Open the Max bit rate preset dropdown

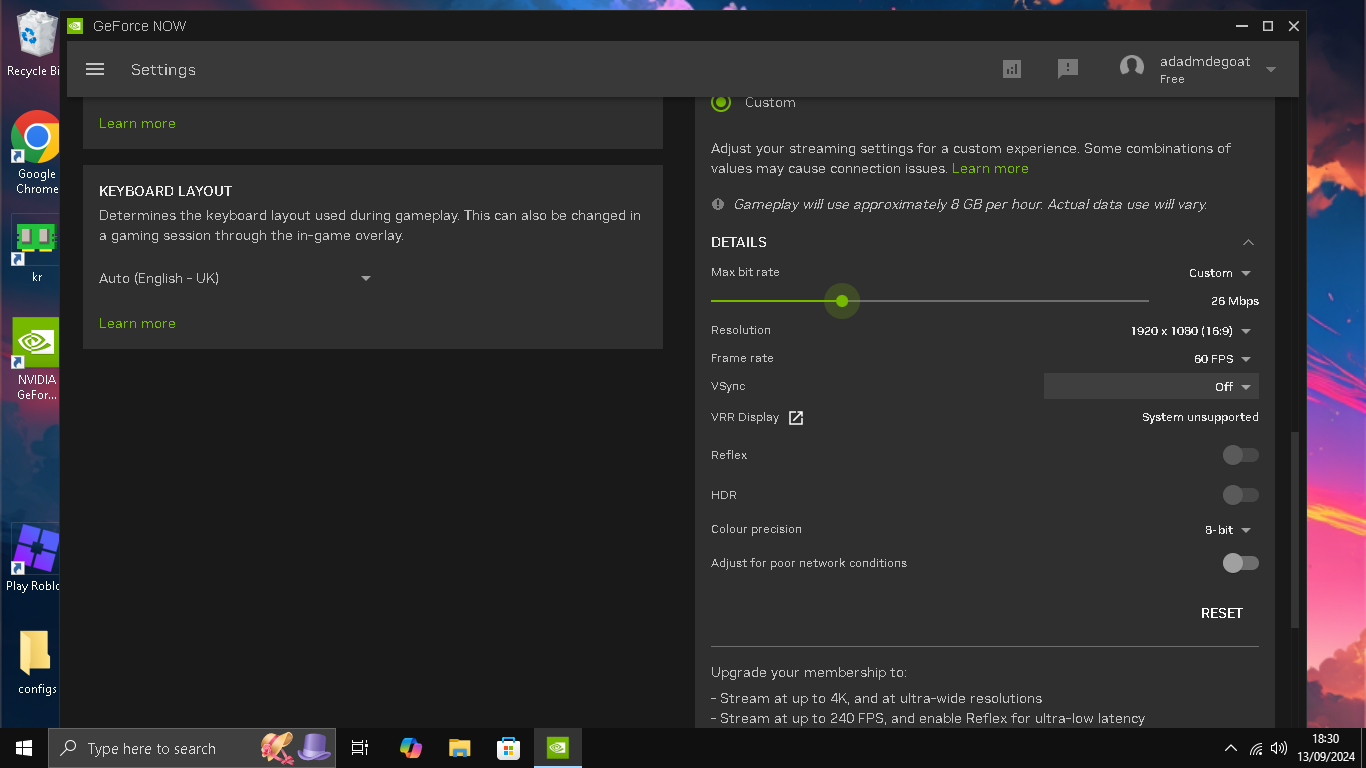[x=1220, y=273]
